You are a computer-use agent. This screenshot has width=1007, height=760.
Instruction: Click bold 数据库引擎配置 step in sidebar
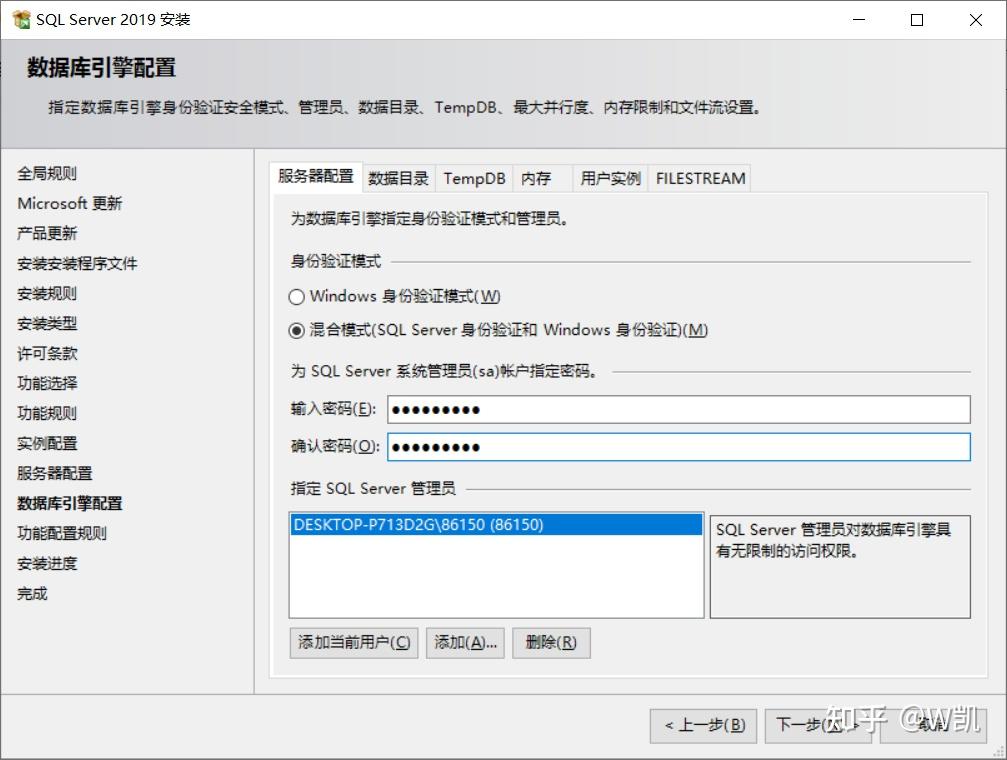pyautogui.click(x=69, y=504)
